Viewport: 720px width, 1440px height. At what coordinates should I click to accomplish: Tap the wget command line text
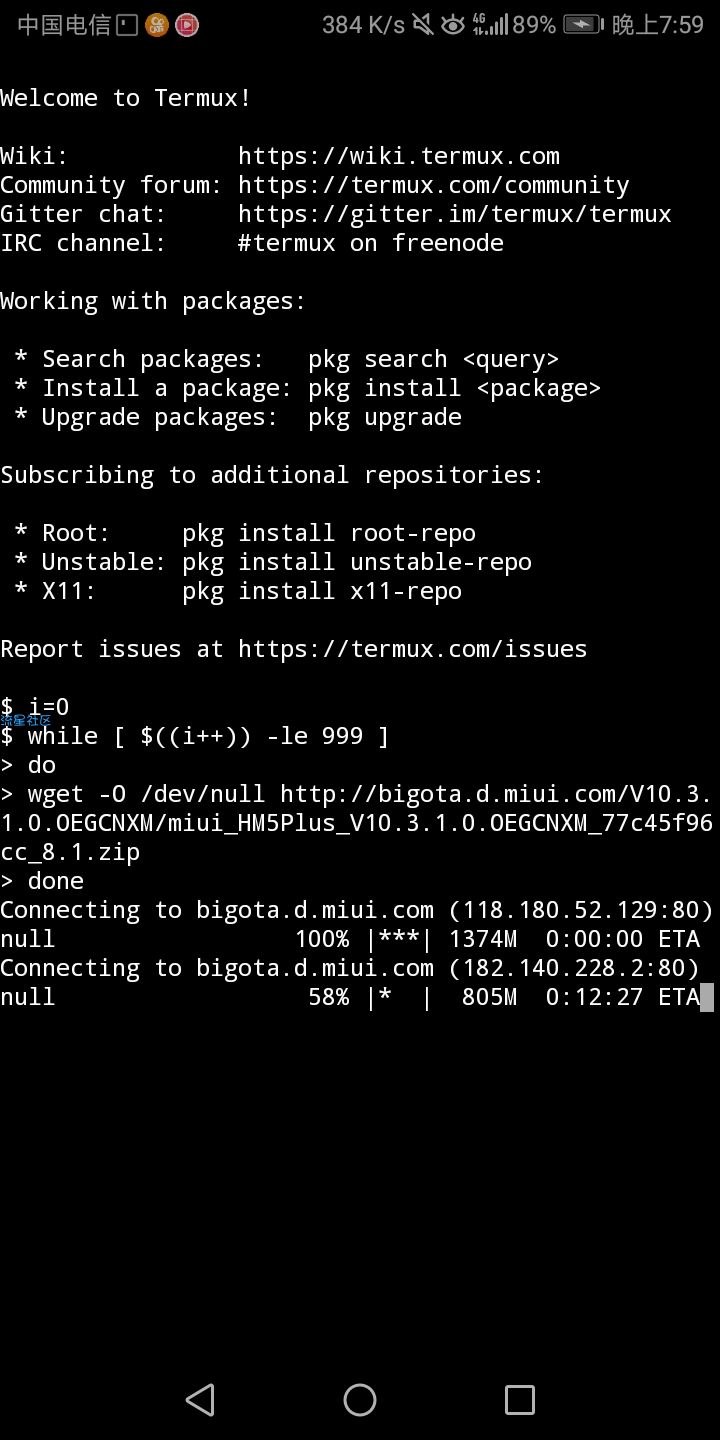[357, 823]
